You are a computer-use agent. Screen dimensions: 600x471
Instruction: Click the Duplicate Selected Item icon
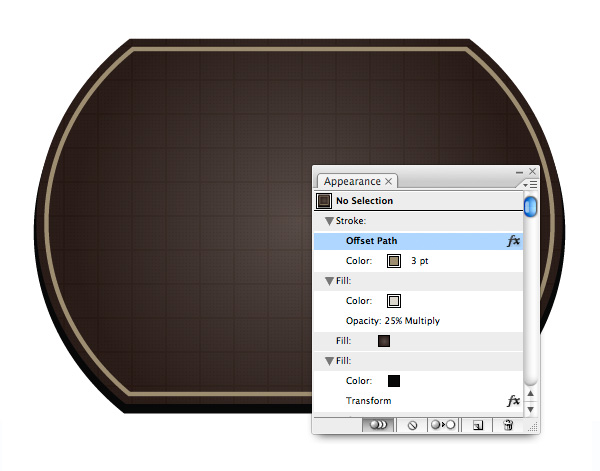pyautogui.click(x=478, y=424)
